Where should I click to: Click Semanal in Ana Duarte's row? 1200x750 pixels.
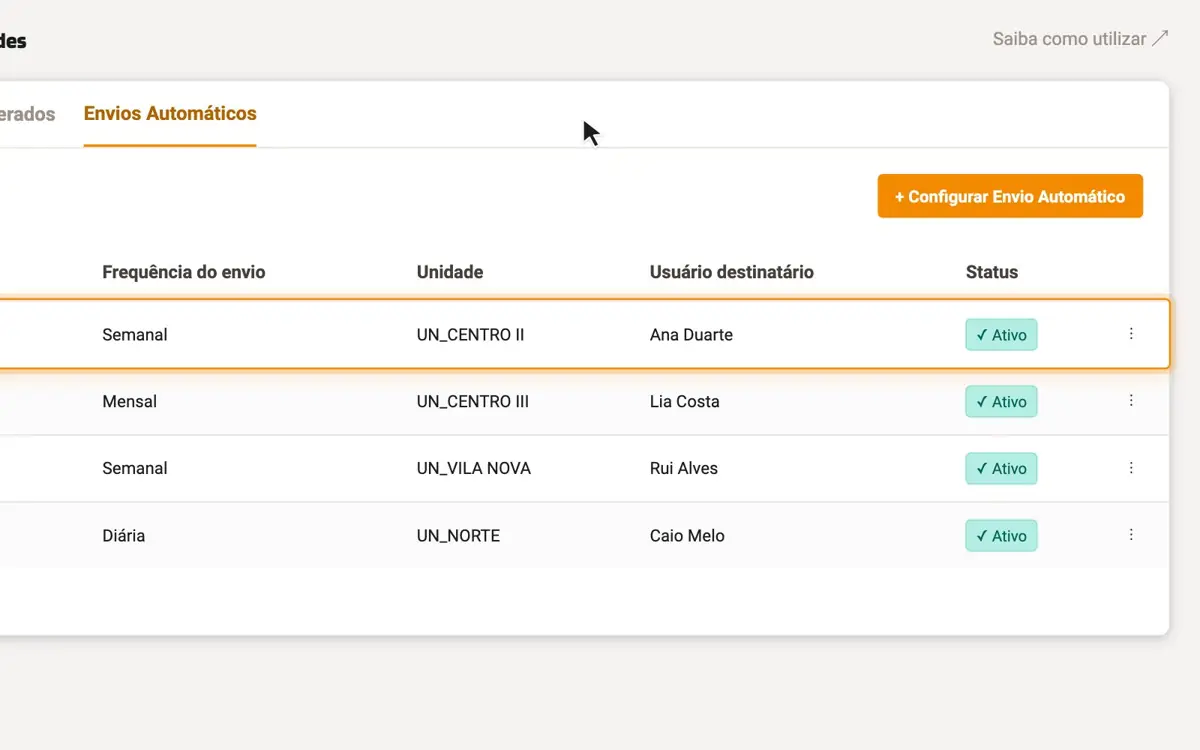135,335
